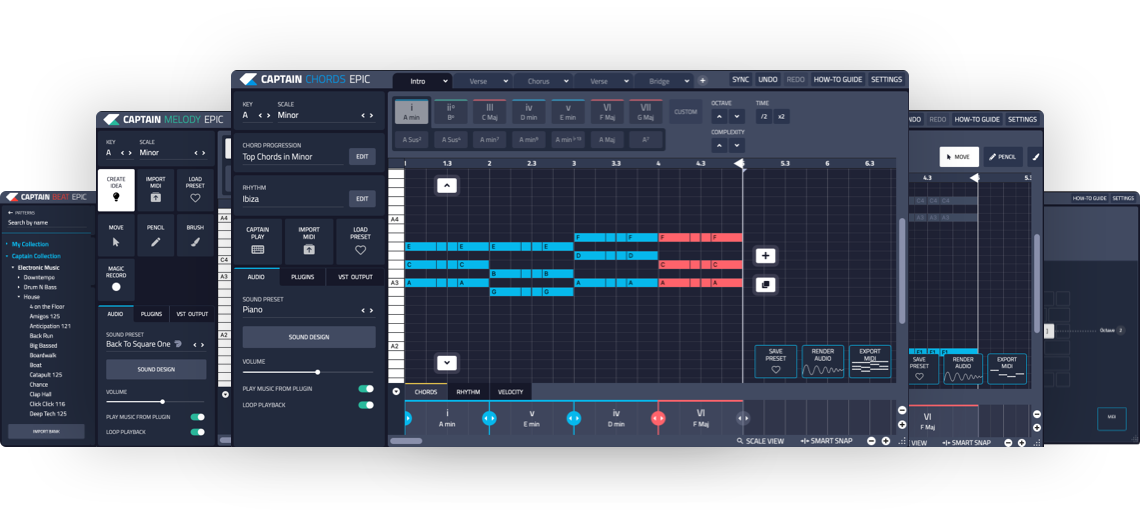The image size is (1140, 517).
Task: Add a new song section tab
Action: (702, 80)
